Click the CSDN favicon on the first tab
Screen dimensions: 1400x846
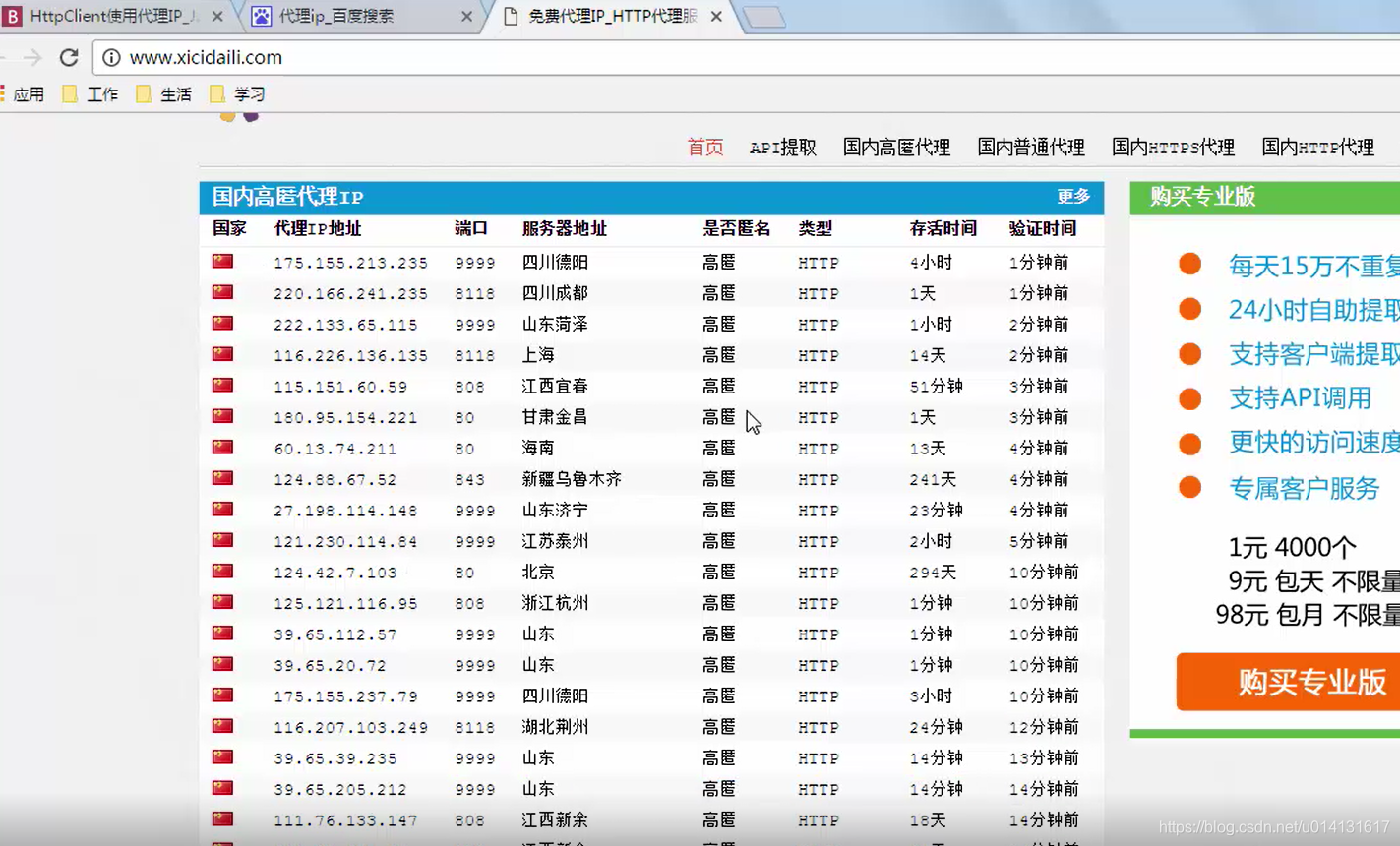coord(14,16)
